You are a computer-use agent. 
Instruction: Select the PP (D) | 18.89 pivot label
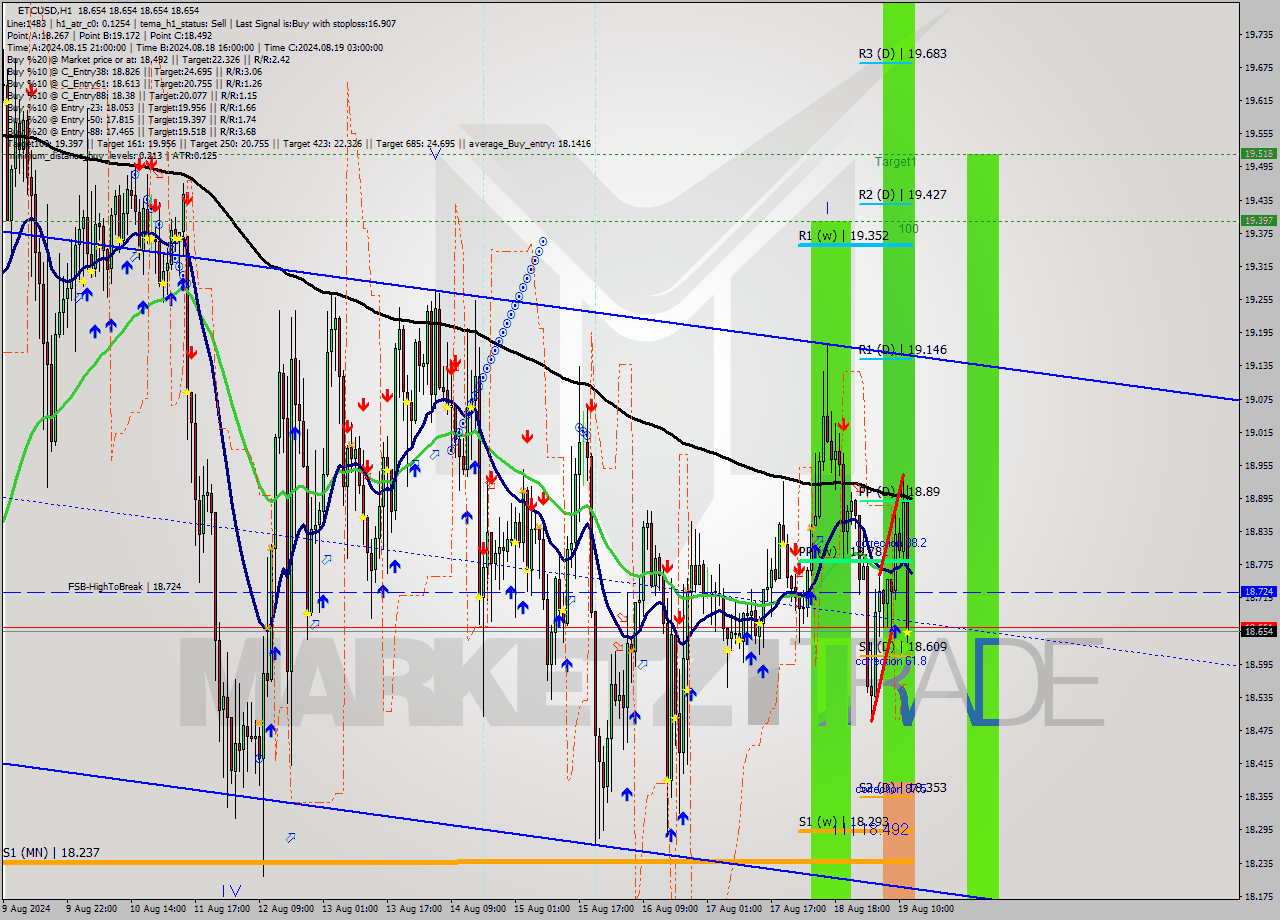coord(899,492)
